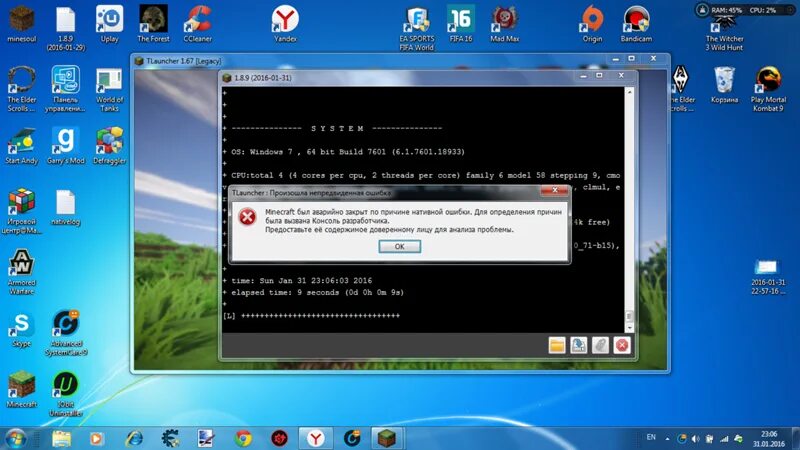Image resolution: width=800 pixels, height=450 pixels.
Task: Select the EA SPORTS FIFA World shortcut
Action: [x=417, y=29]
